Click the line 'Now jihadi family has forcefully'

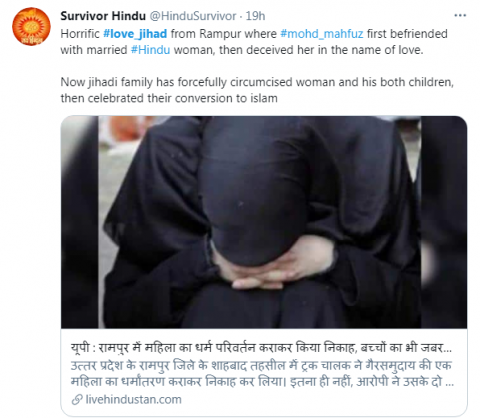[x=257, y=82]
